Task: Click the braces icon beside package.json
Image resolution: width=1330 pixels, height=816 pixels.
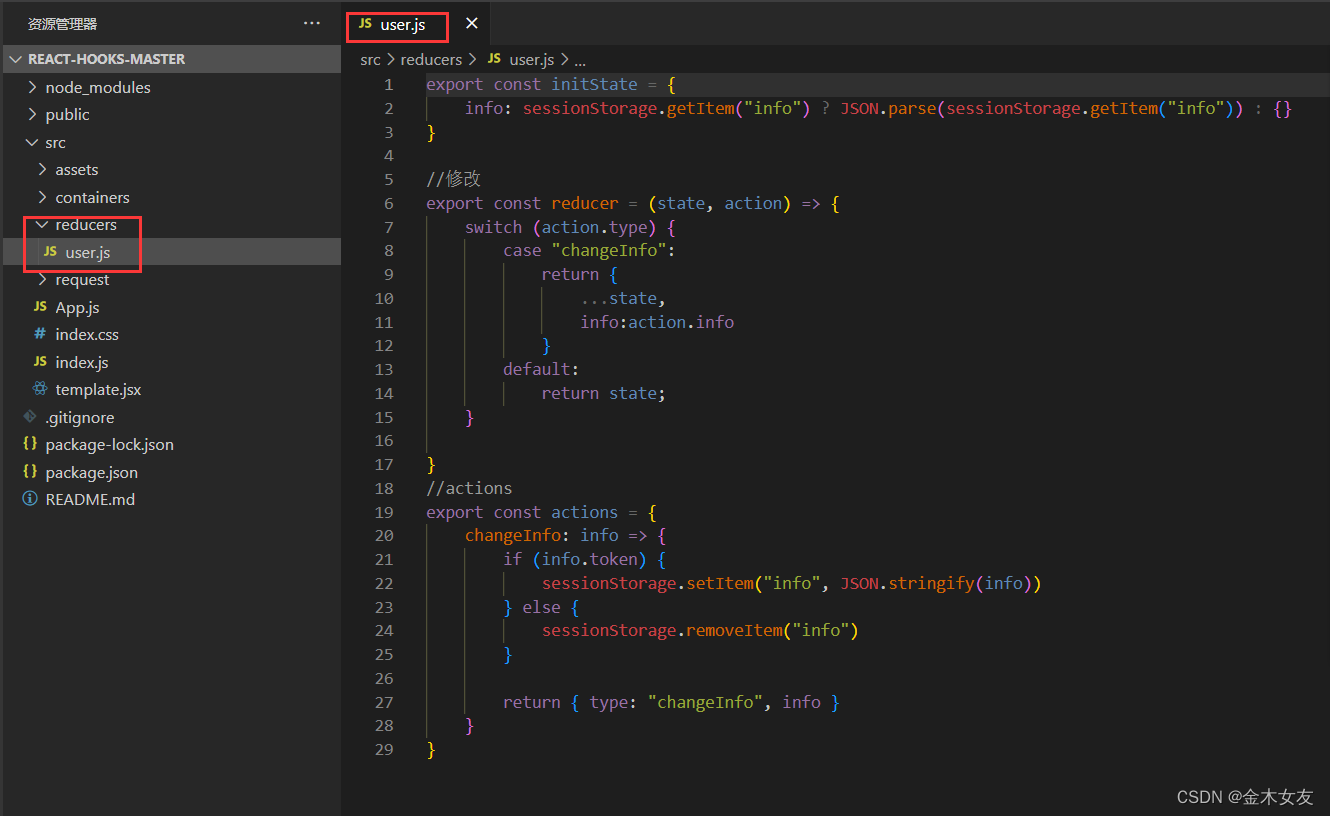Action: point(30,472)
